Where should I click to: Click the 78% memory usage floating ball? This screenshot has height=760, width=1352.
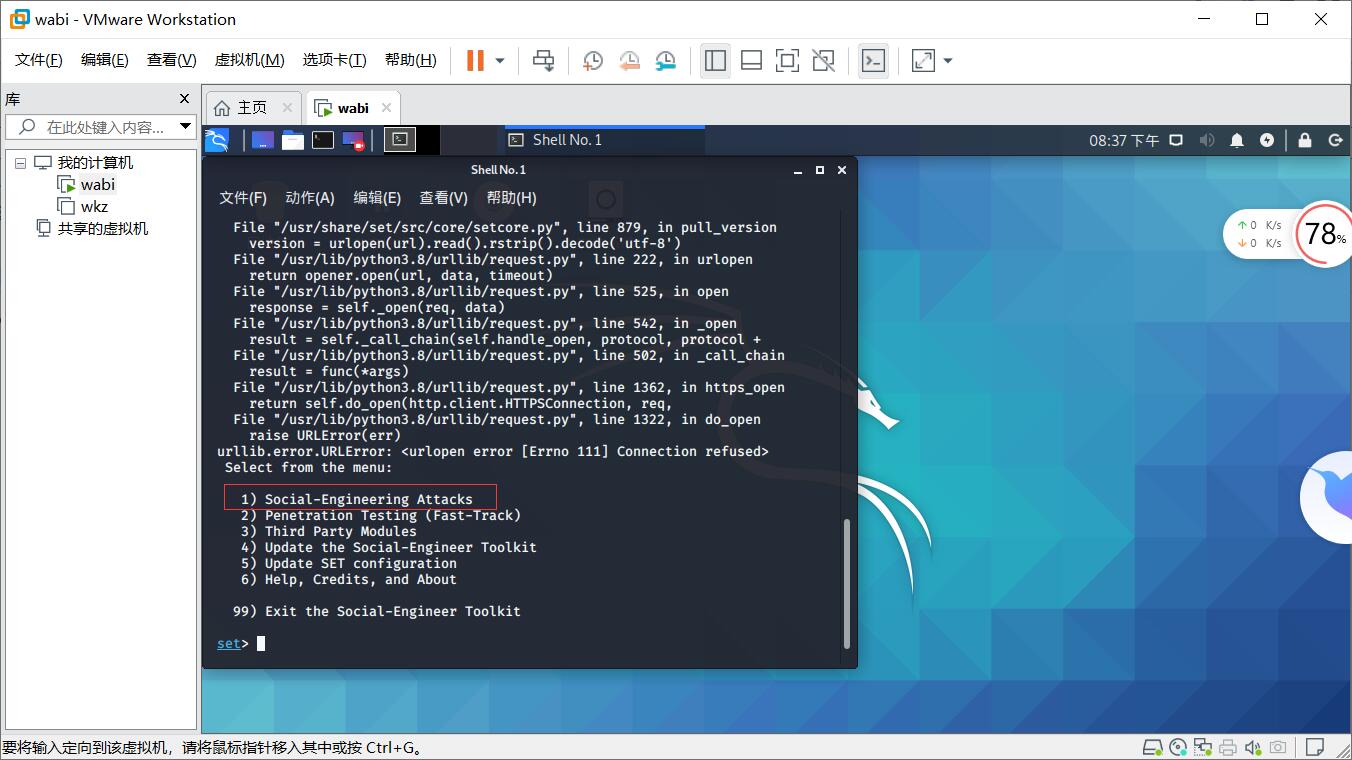[x=1324, y=235]
